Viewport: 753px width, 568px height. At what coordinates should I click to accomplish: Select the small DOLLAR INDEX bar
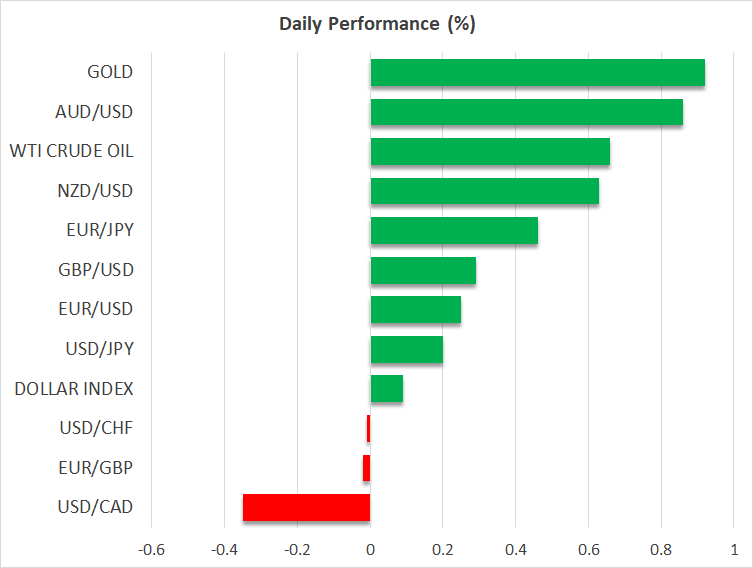(x=386, y=389)
